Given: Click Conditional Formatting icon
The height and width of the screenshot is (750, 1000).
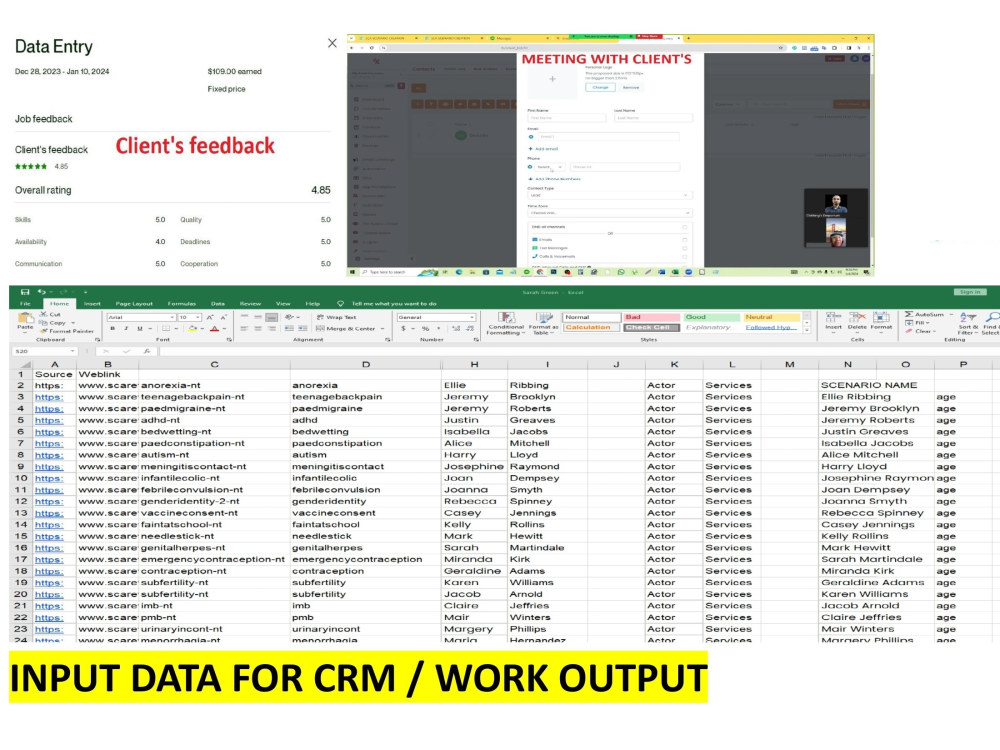Looking at the screenshot, I should tap(507, 318).
